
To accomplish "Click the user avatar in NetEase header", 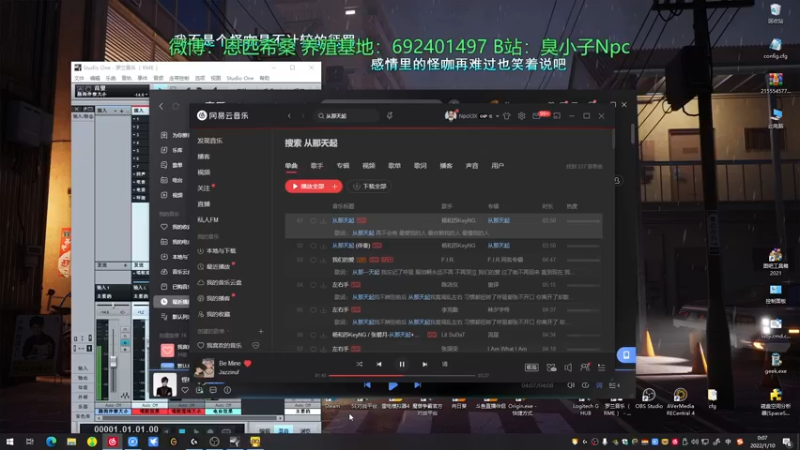I will (450, 116).
